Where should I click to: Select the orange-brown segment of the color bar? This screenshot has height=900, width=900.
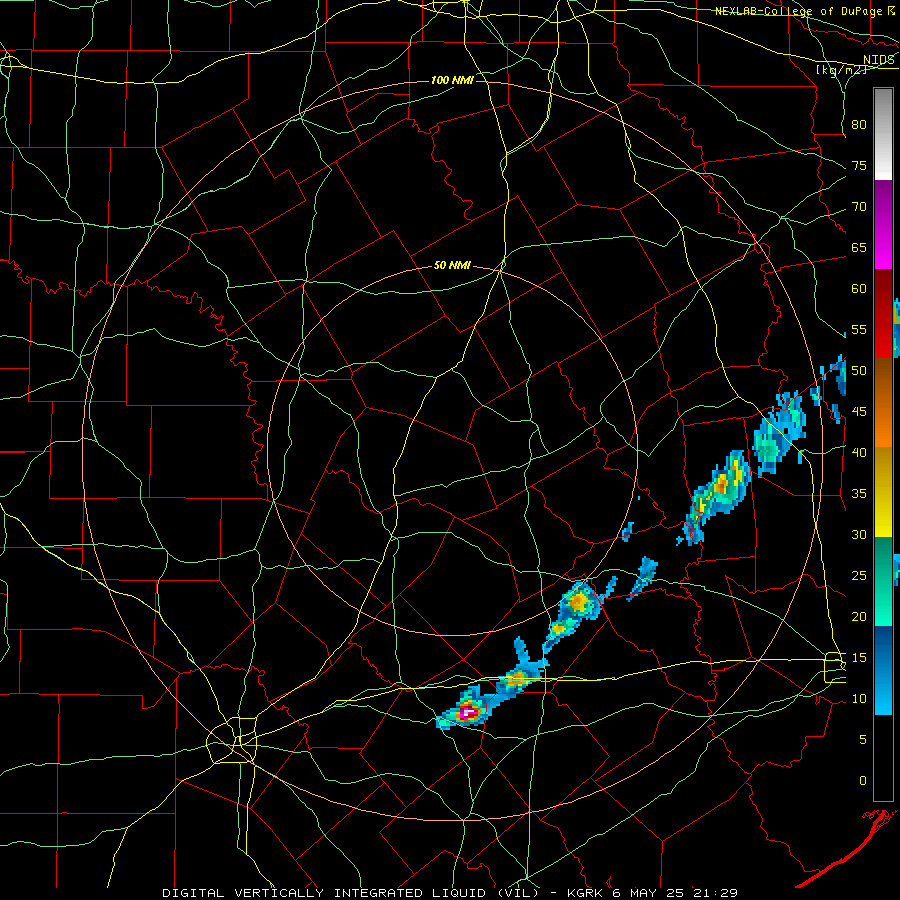point(883,402)
